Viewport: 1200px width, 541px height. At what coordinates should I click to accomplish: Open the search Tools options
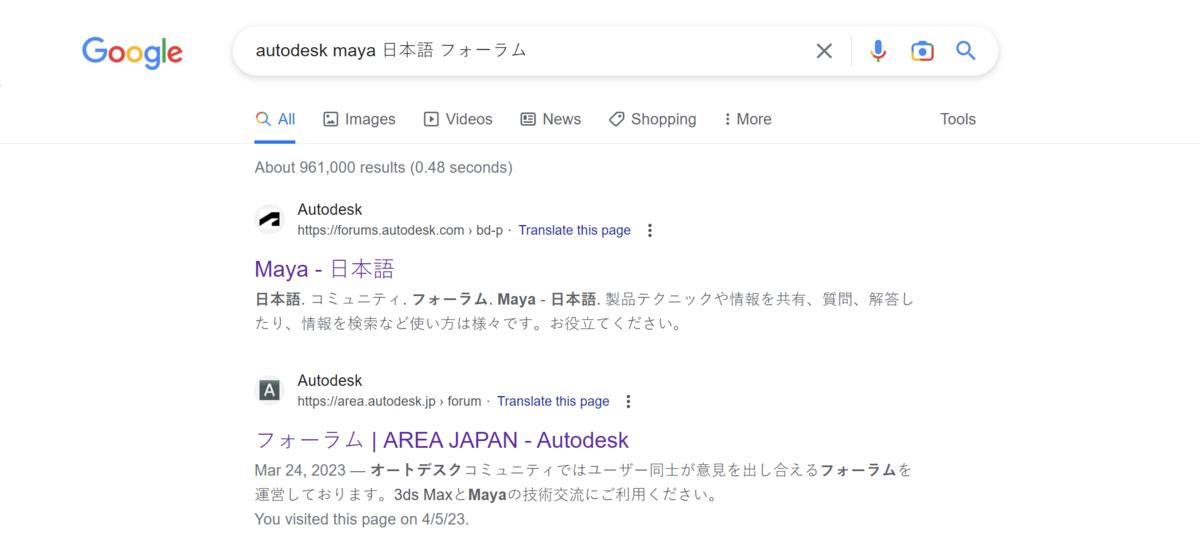(x=958, y=119)
